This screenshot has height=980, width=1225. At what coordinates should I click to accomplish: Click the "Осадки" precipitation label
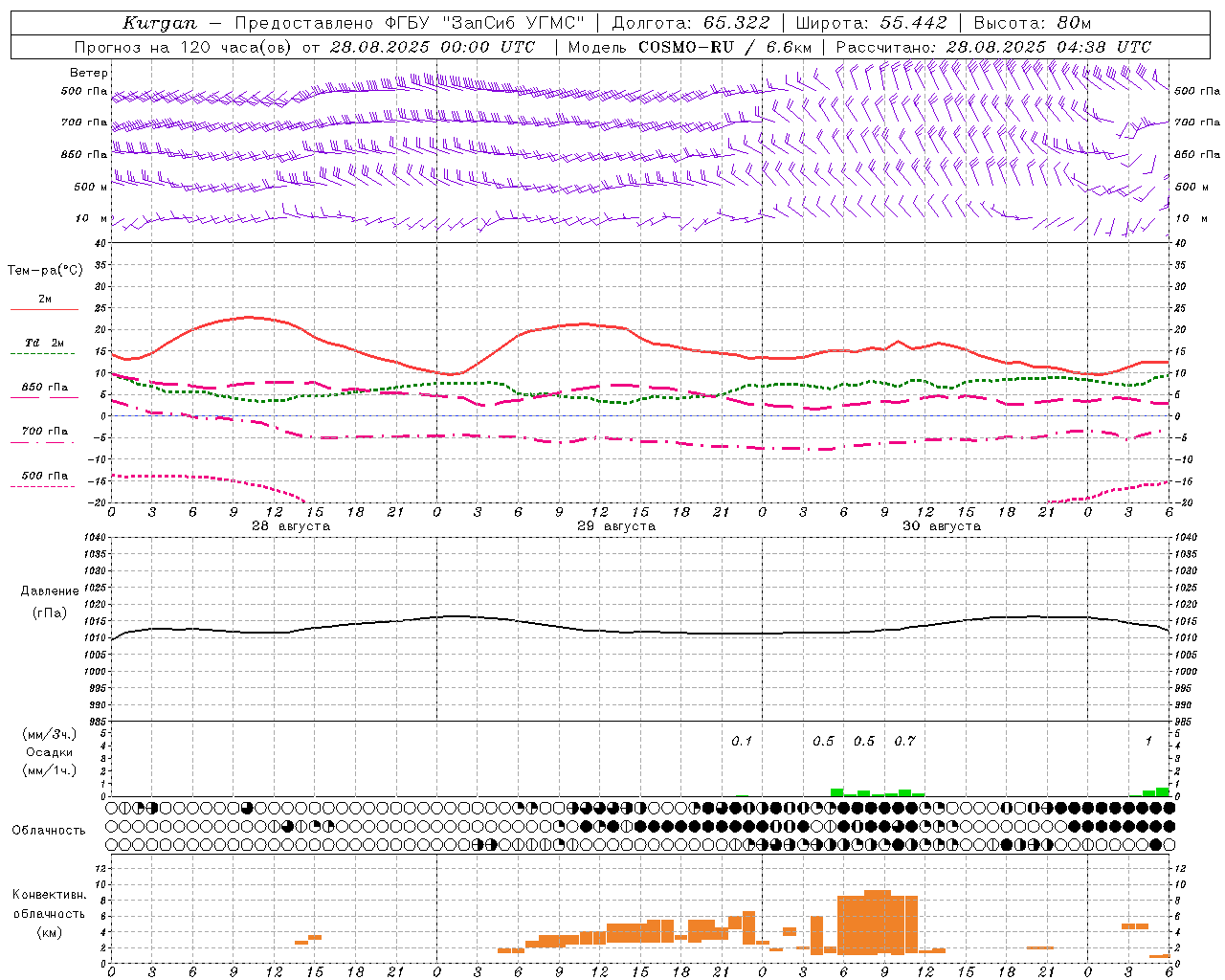(x=50, y=752)
